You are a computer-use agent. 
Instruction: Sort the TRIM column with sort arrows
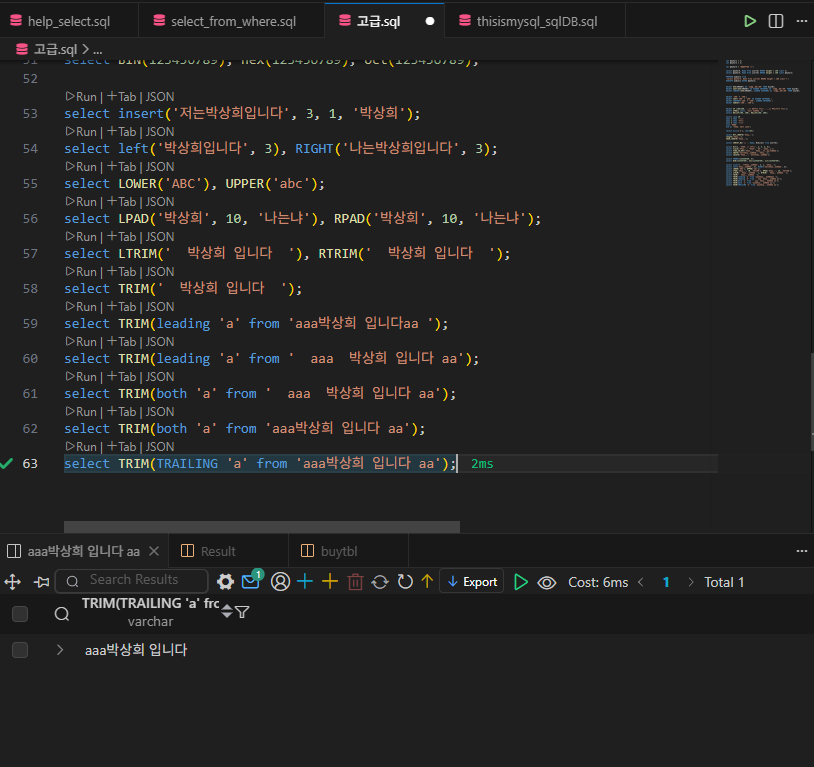[x=227, y=612]
